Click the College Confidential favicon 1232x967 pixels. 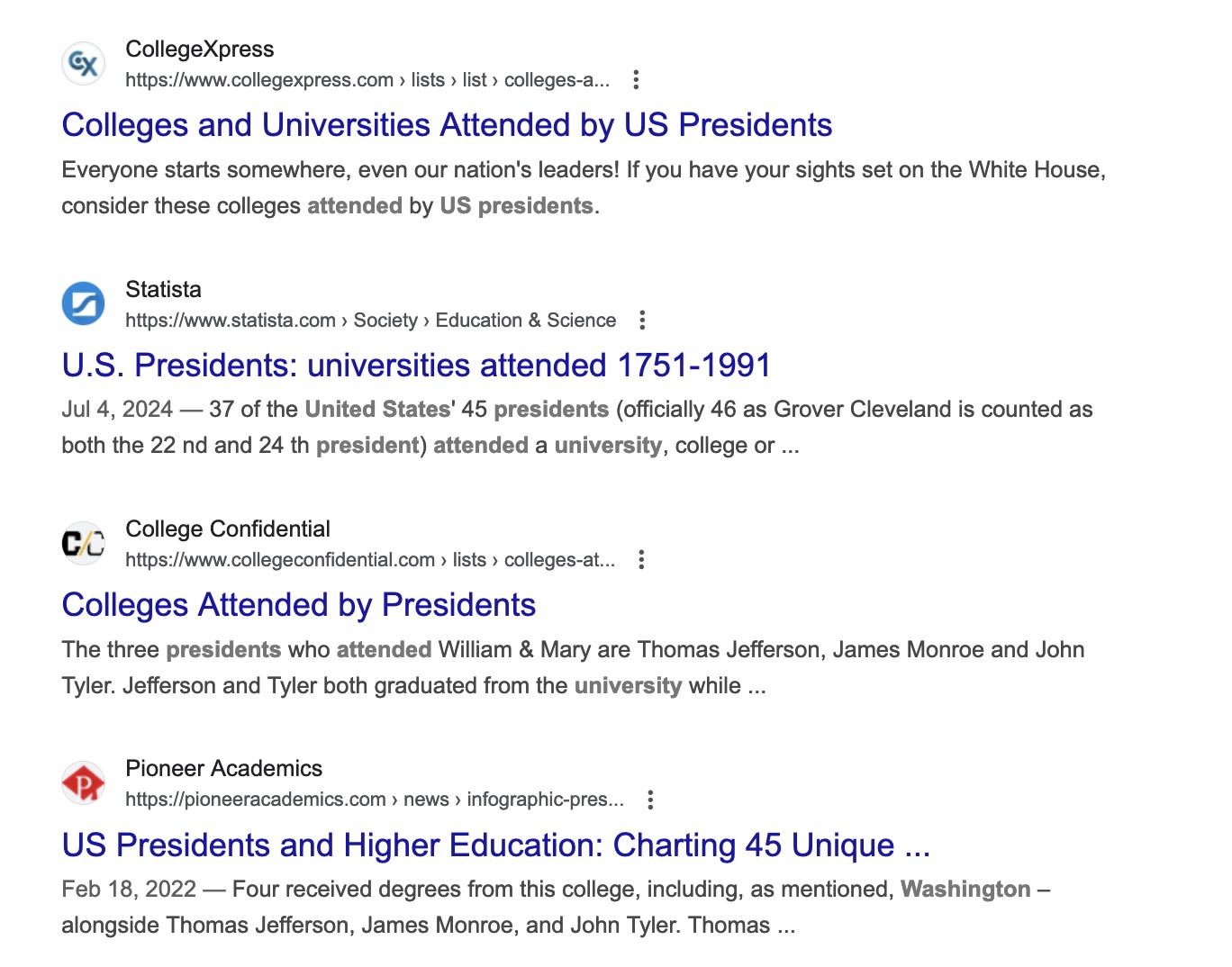coord(83,543)
